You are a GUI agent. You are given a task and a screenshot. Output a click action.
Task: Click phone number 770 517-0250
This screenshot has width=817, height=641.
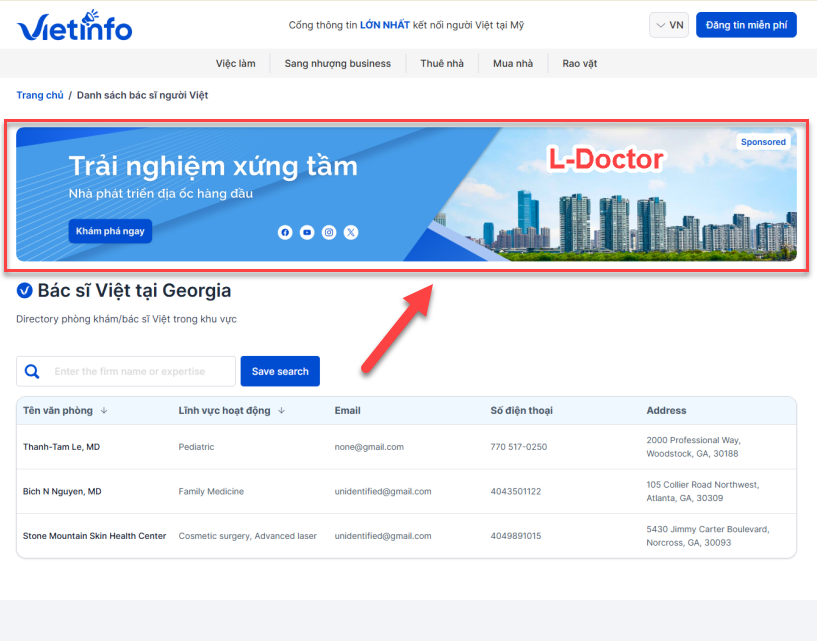click(518, 447)
